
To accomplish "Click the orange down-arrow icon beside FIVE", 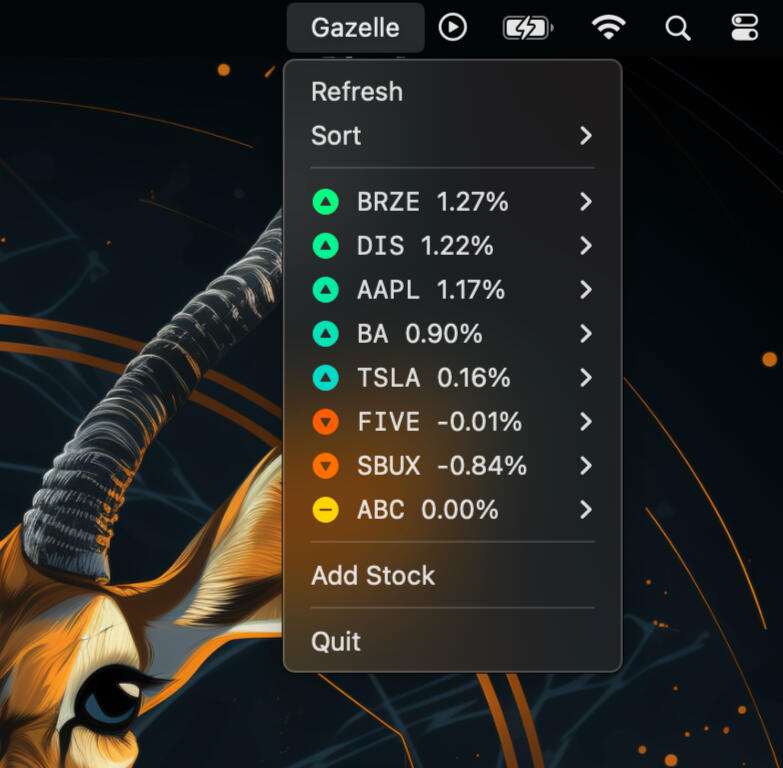I will (x=326, y=422).
